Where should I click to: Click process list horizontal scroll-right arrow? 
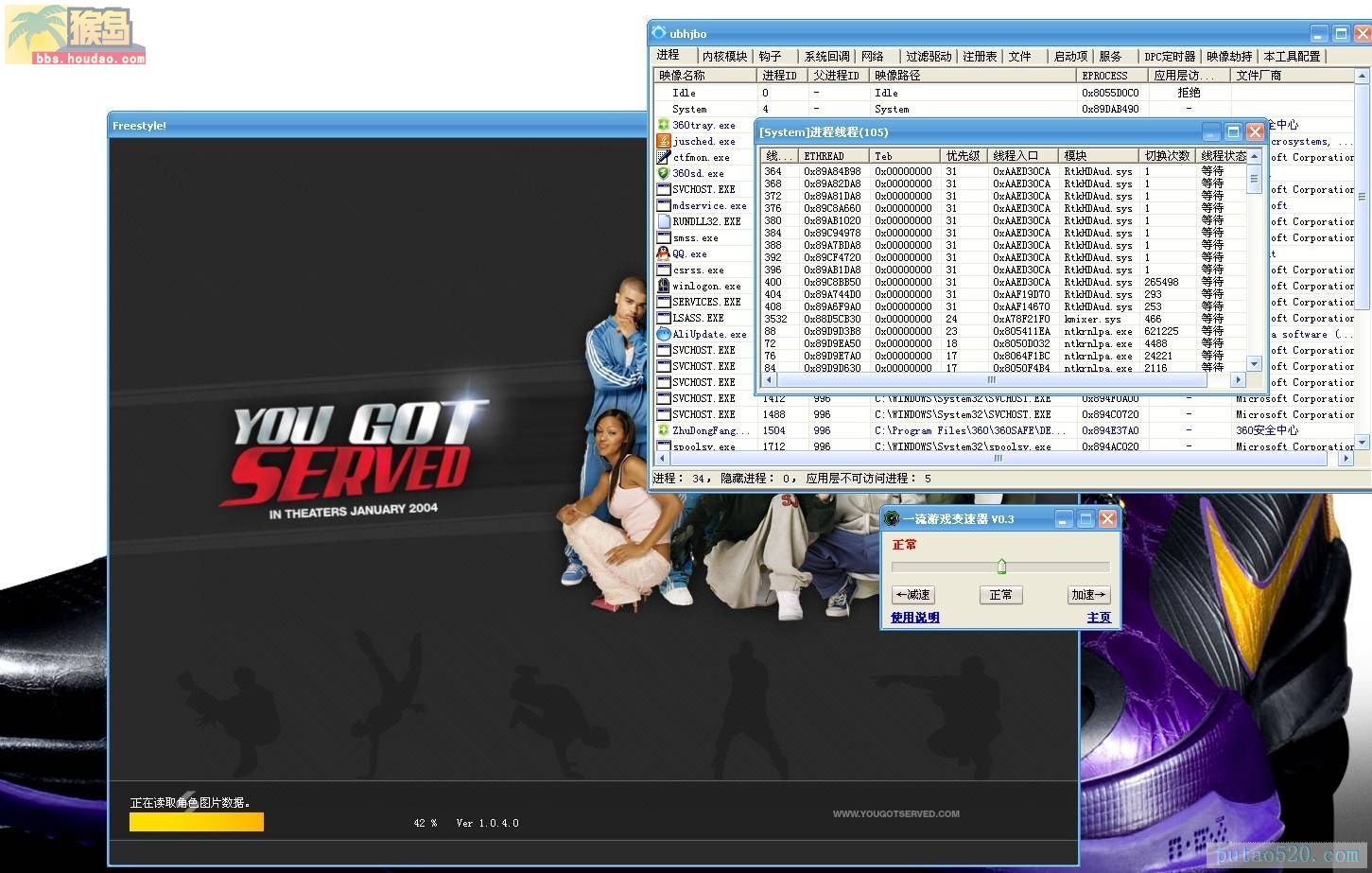click(1346, 459)
